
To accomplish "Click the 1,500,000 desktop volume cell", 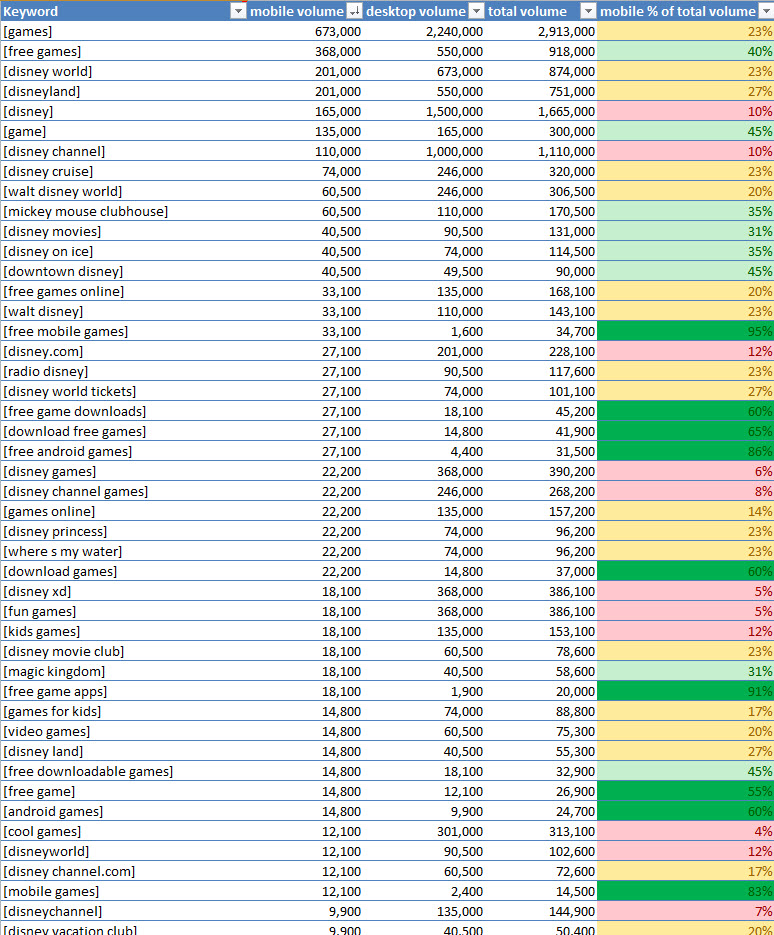I will click(424, 112).
